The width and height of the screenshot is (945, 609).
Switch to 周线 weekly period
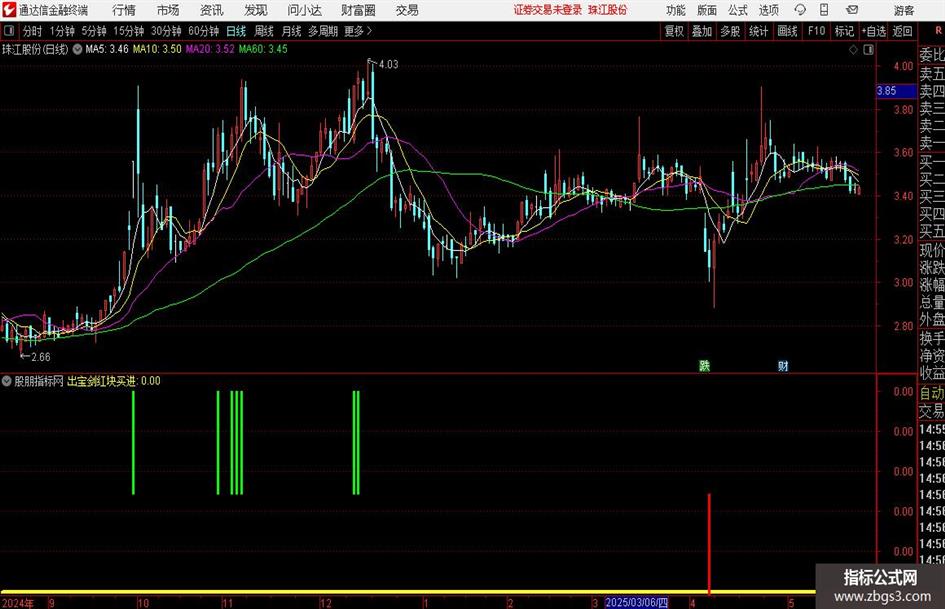coord(264,31)
